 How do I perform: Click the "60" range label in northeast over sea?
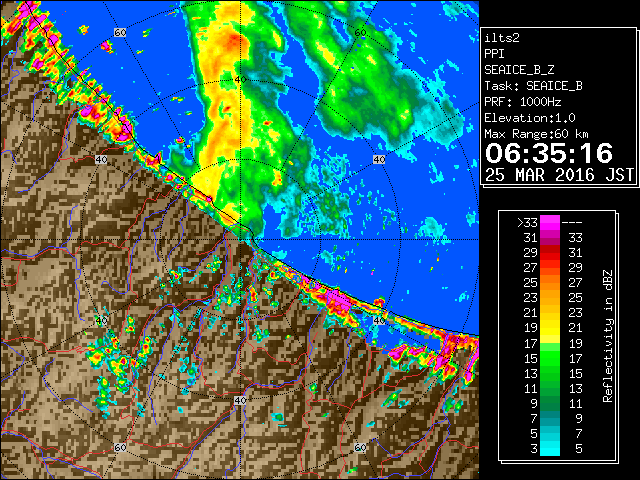360,32
